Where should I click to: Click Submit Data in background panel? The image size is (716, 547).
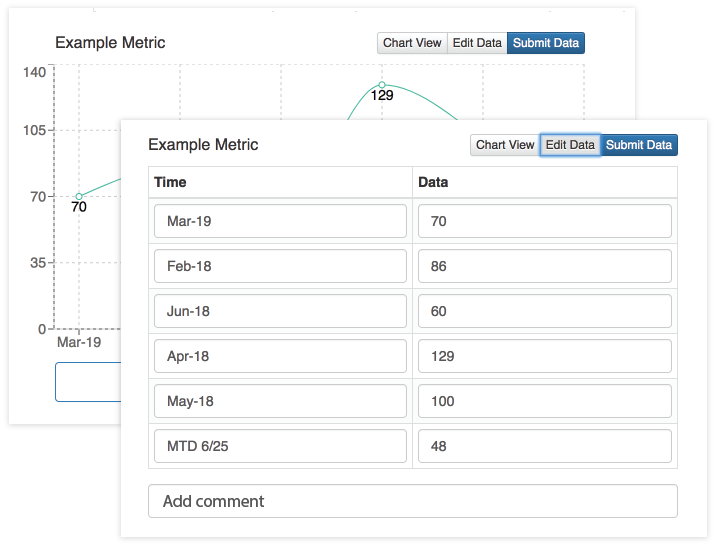tap(546, 43)
